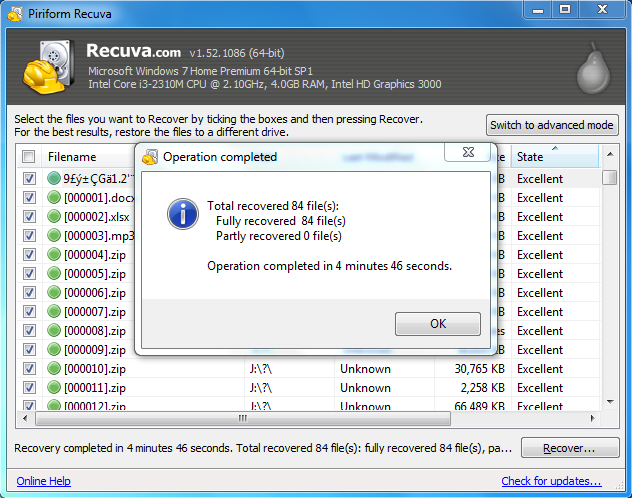Open Online Help link
The width and height of the screenshot is (632, 498).
tap(44, 481)
